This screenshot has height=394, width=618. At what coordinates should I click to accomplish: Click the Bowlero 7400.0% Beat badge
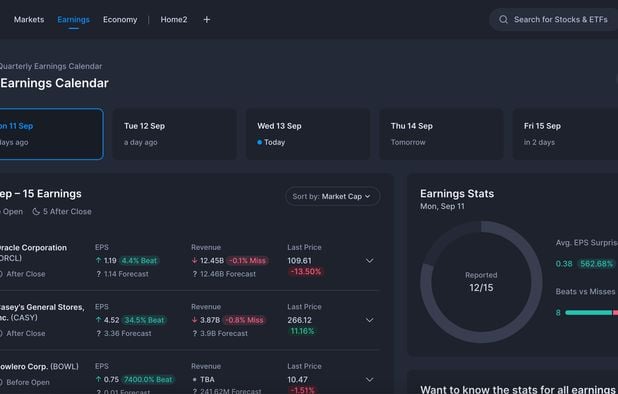tap(148, 379)
